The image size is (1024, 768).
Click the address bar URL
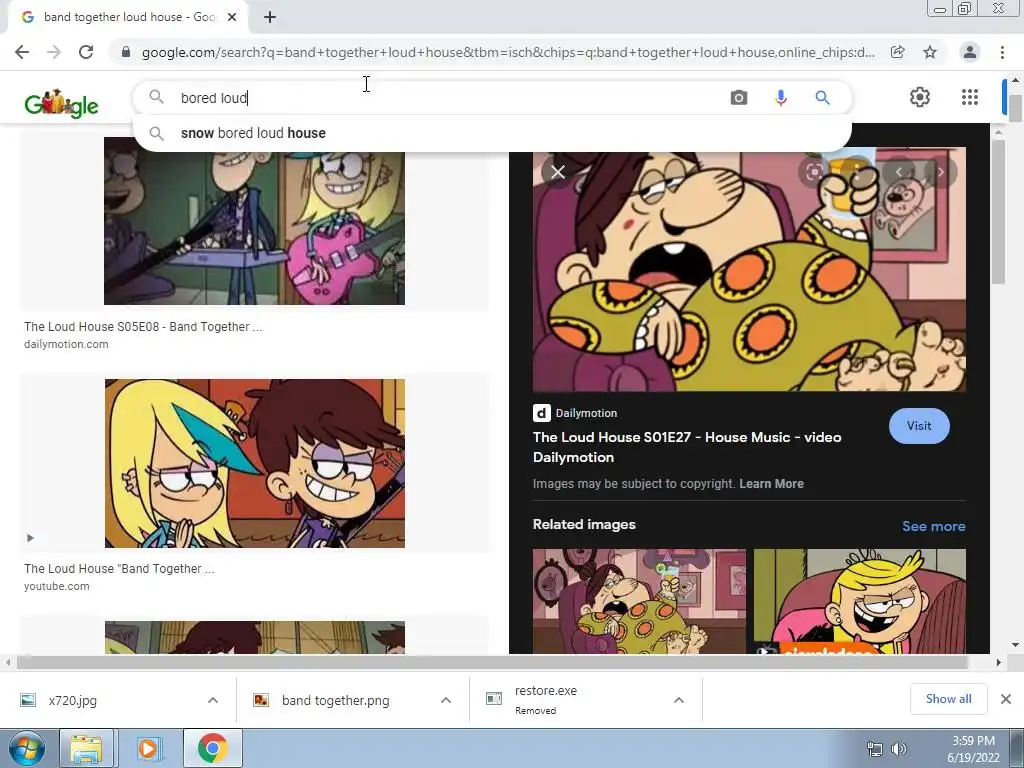pyautogui.click(x=508, y=52)
